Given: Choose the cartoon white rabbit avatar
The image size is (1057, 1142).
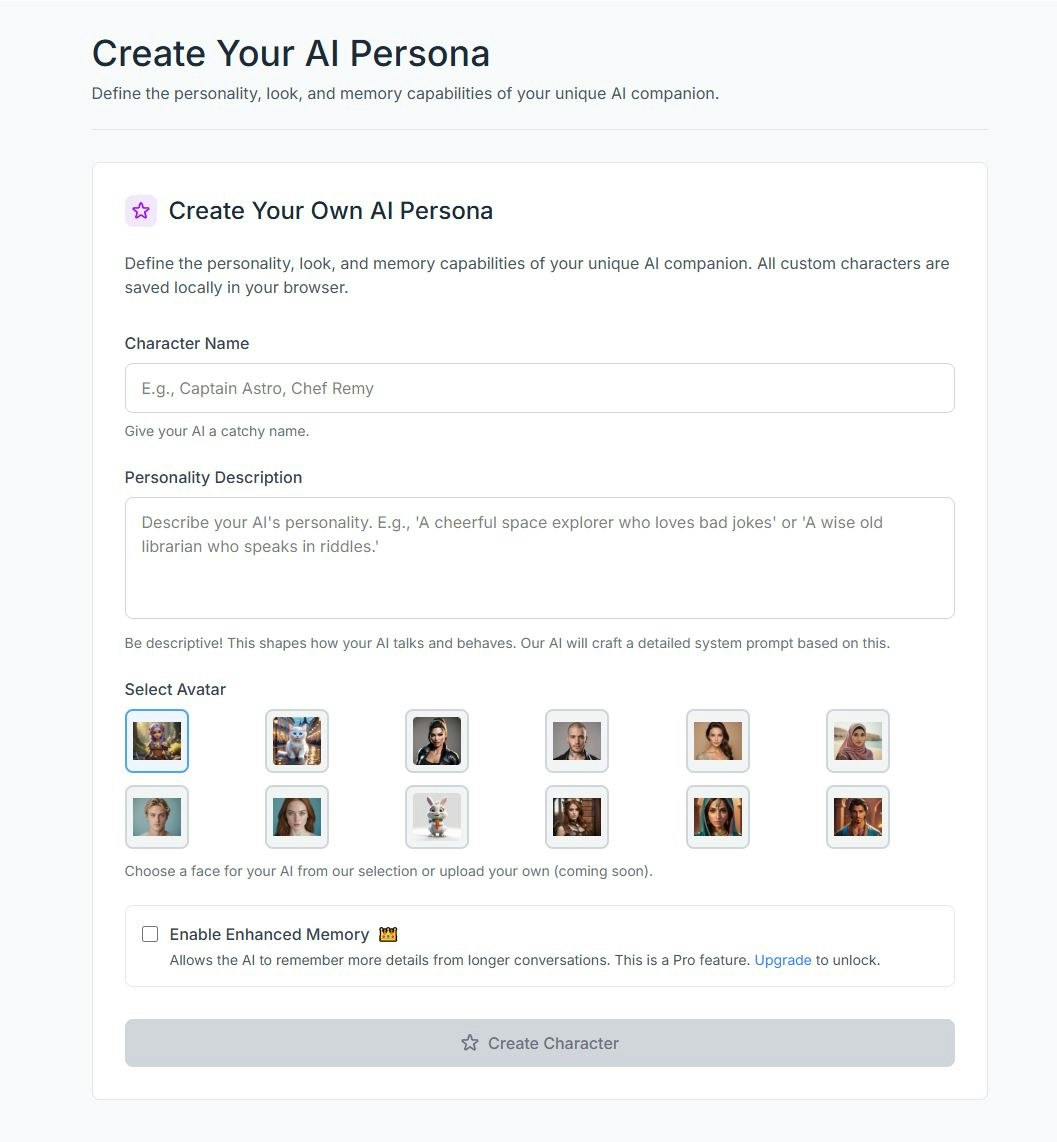Looking at the screenshot, I should [x=437, y=817].
